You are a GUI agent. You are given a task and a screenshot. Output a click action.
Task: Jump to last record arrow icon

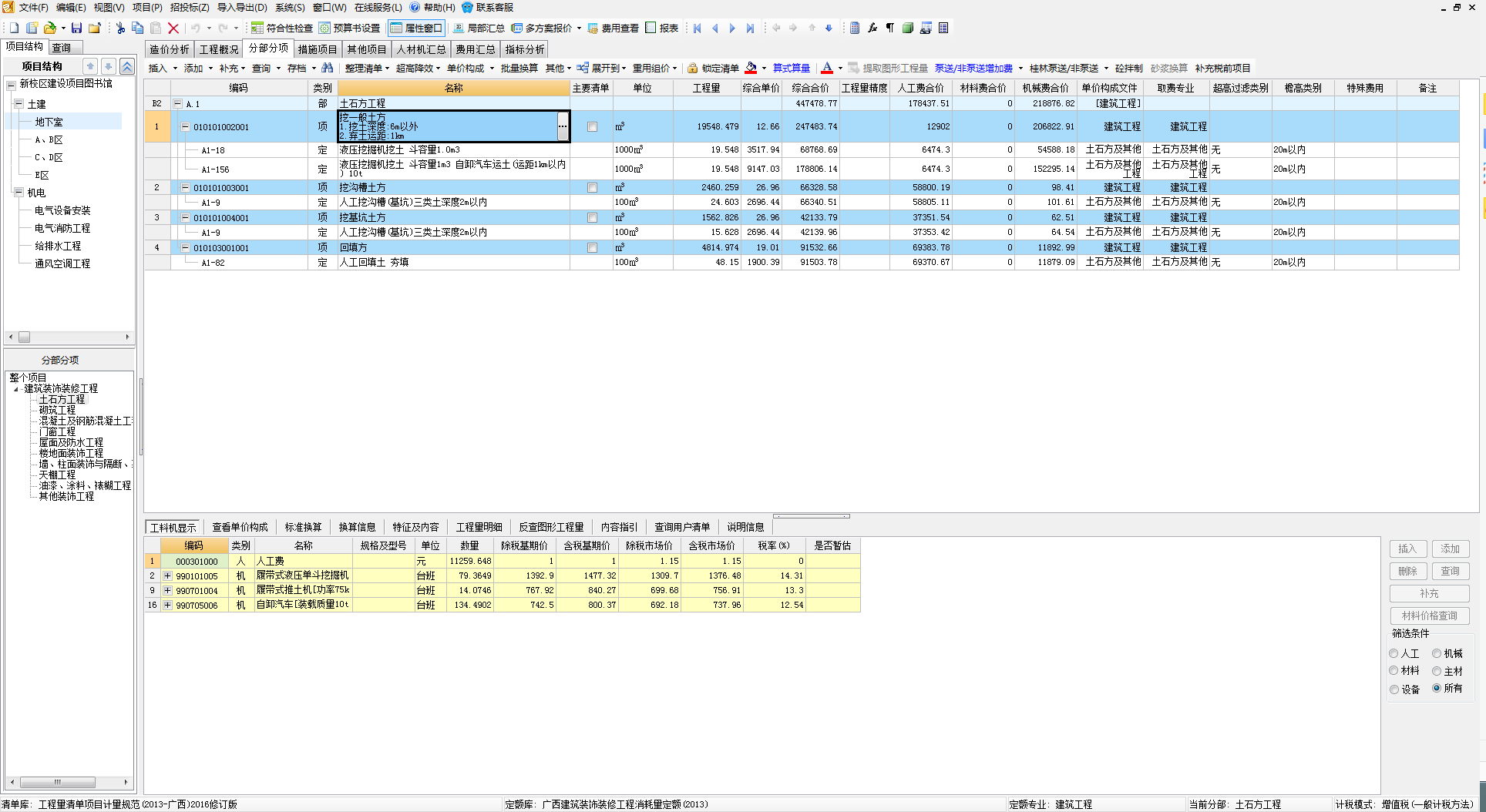pos(750,29)
